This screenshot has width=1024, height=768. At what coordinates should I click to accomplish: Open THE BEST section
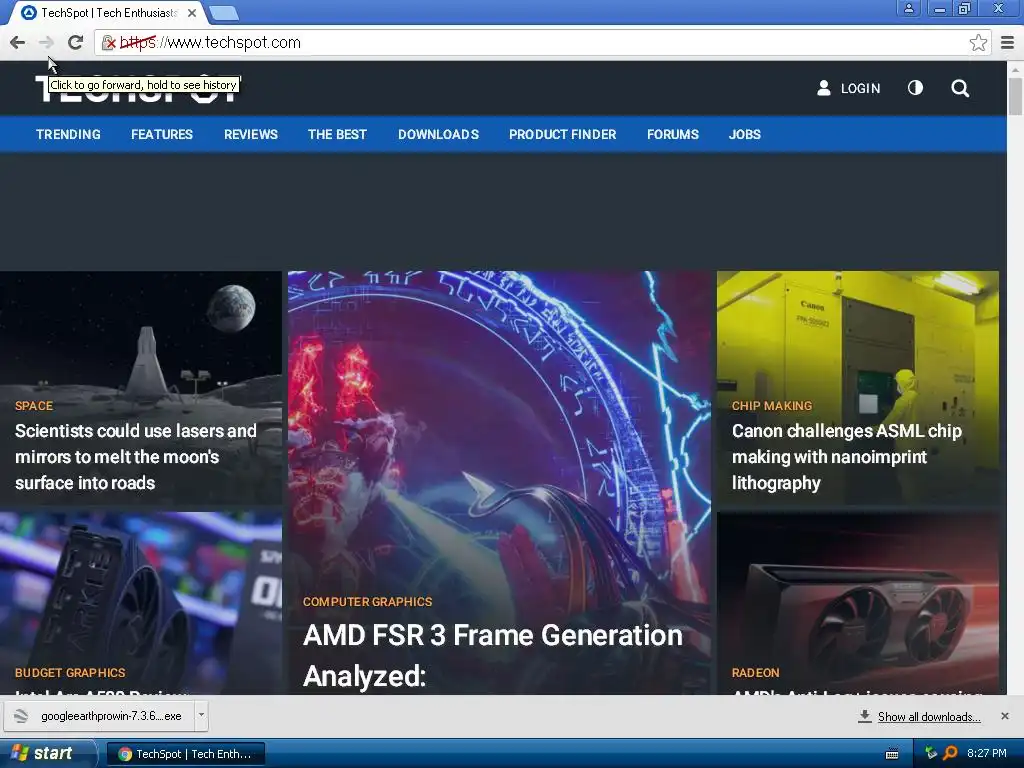[338, 135]
